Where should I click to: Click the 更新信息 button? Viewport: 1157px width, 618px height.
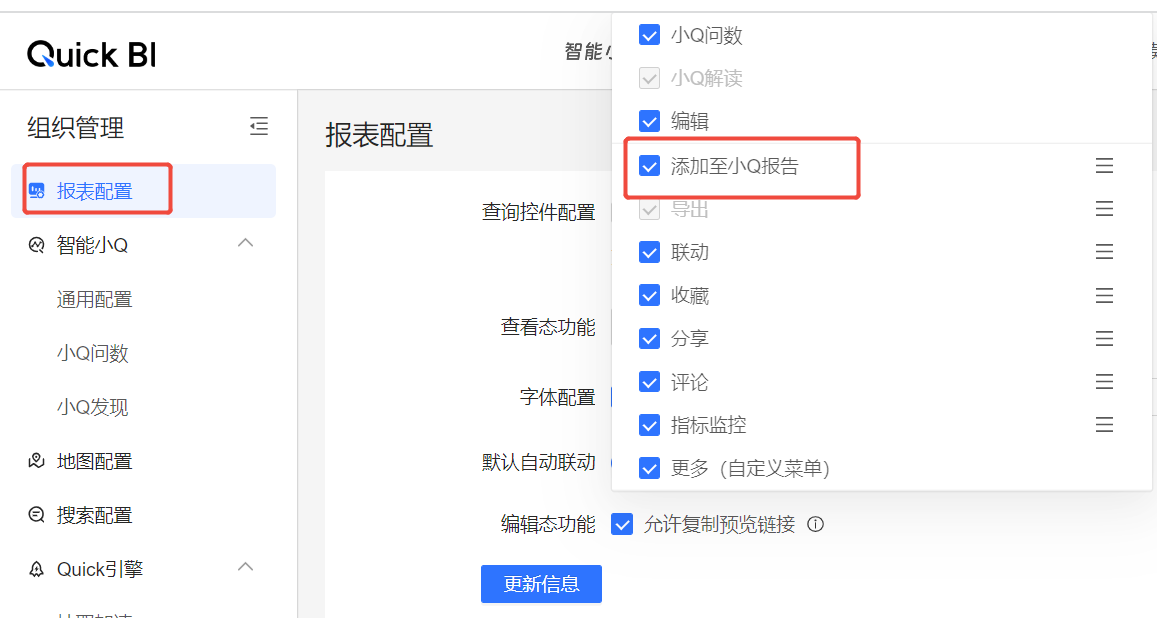(x=541, y=584)
